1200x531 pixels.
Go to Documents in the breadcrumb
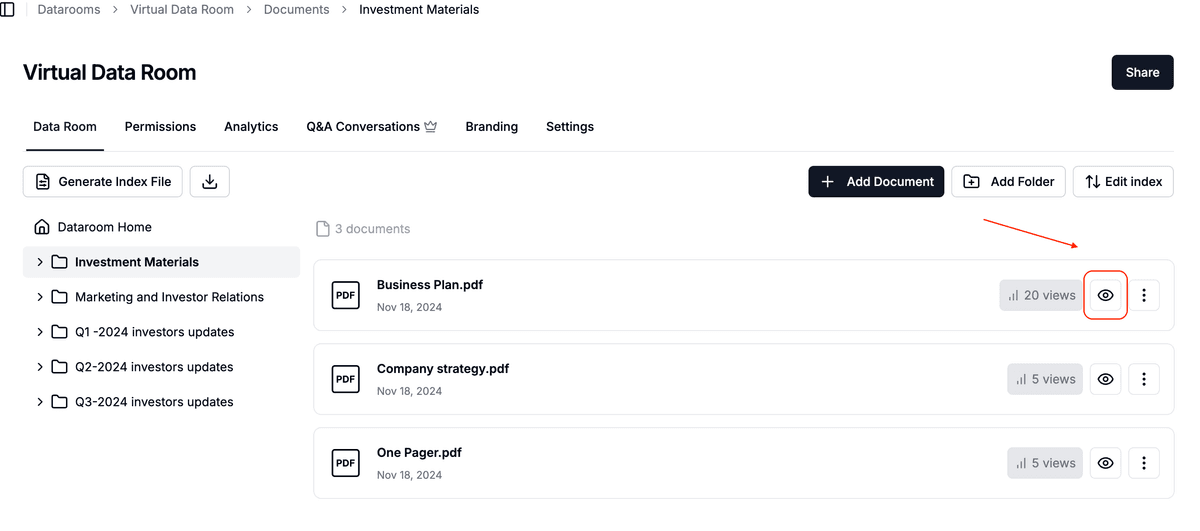296,10
